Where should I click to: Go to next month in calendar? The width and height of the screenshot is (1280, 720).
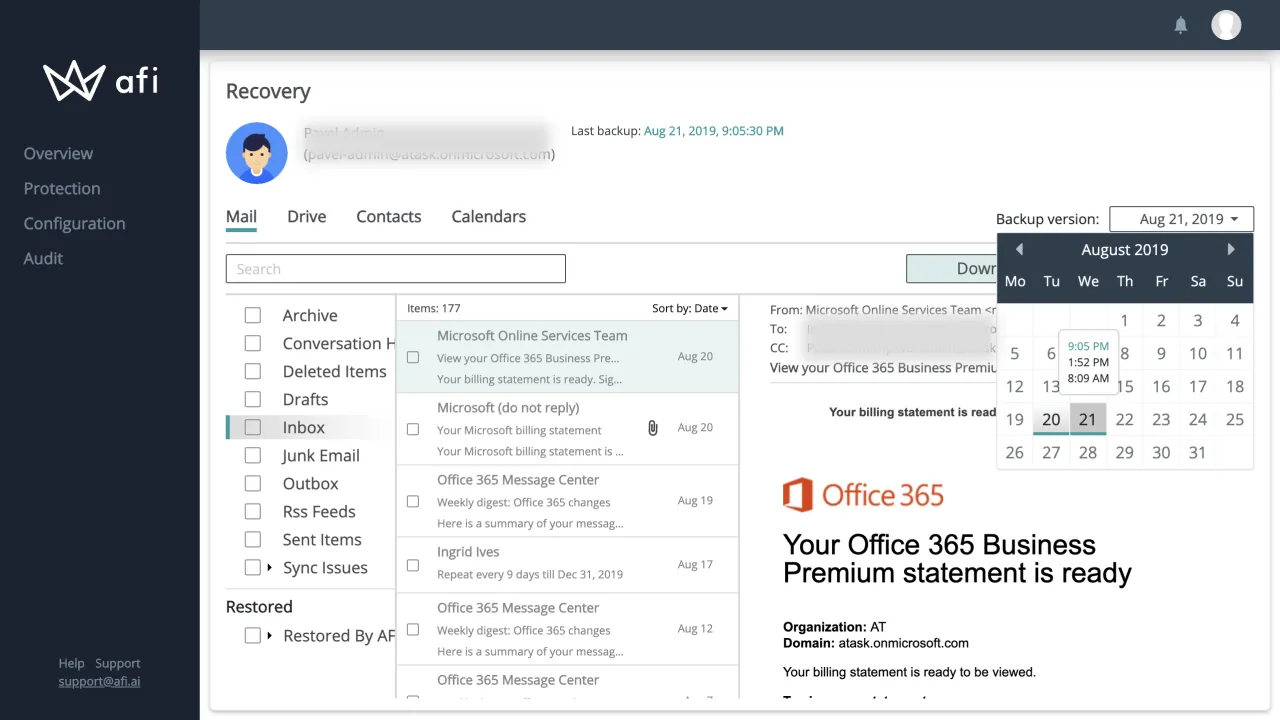tap(1231, 249)
